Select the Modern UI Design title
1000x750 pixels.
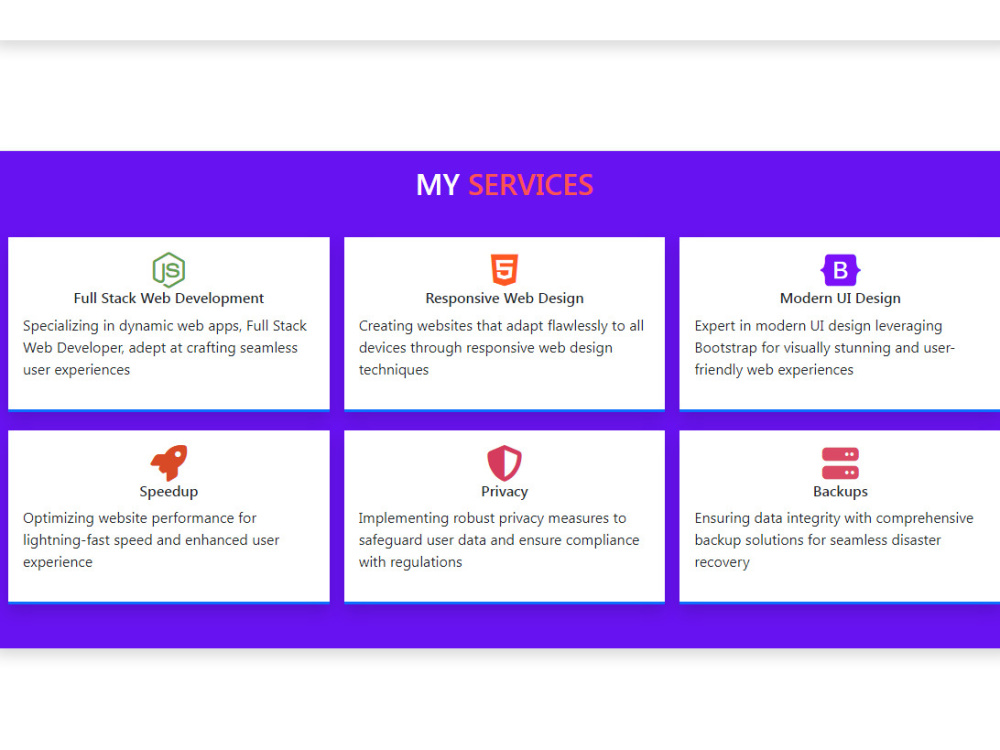[x=840, y=297]
